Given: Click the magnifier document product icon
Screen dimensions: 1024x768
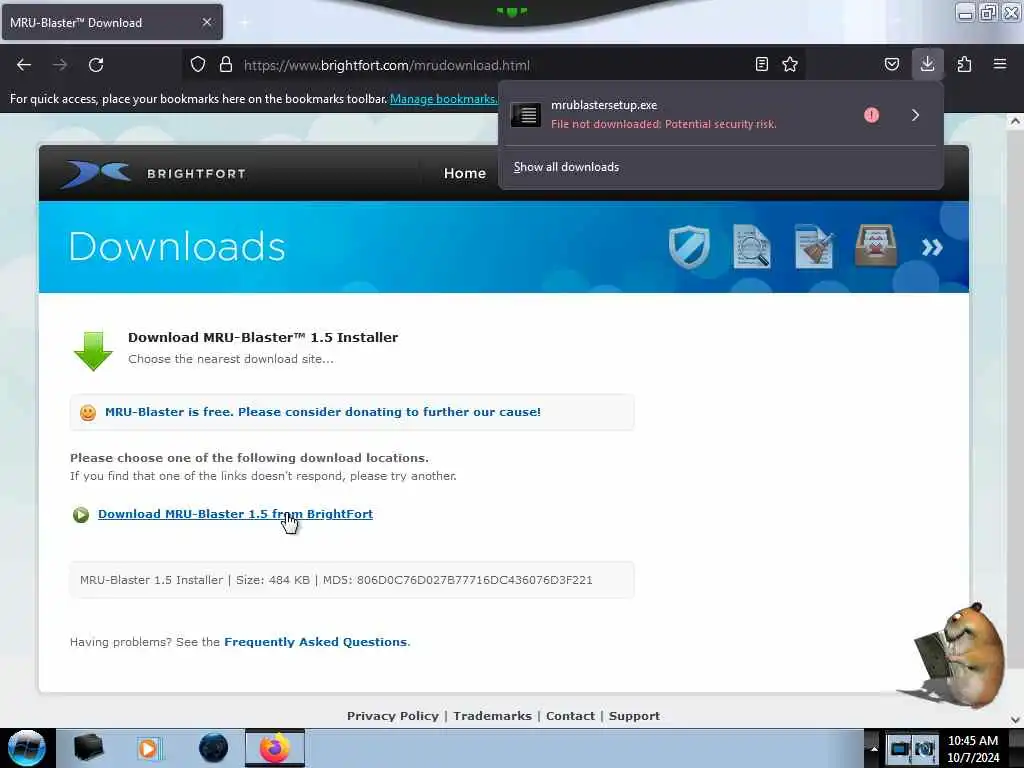Looking at the screenshot, I should point(751,247).
